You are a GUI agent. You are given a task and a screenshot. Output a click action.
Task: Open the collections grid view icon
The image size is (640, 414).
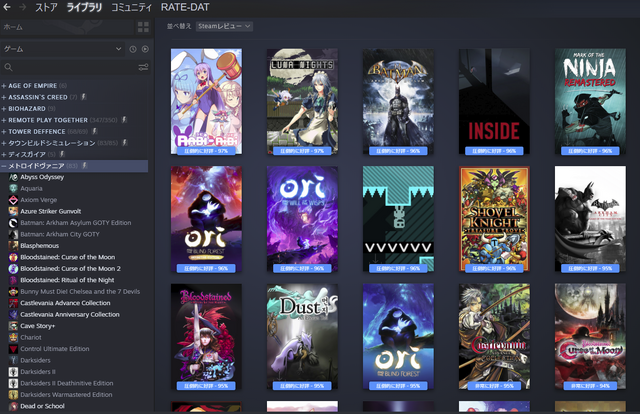pos(142,27)
